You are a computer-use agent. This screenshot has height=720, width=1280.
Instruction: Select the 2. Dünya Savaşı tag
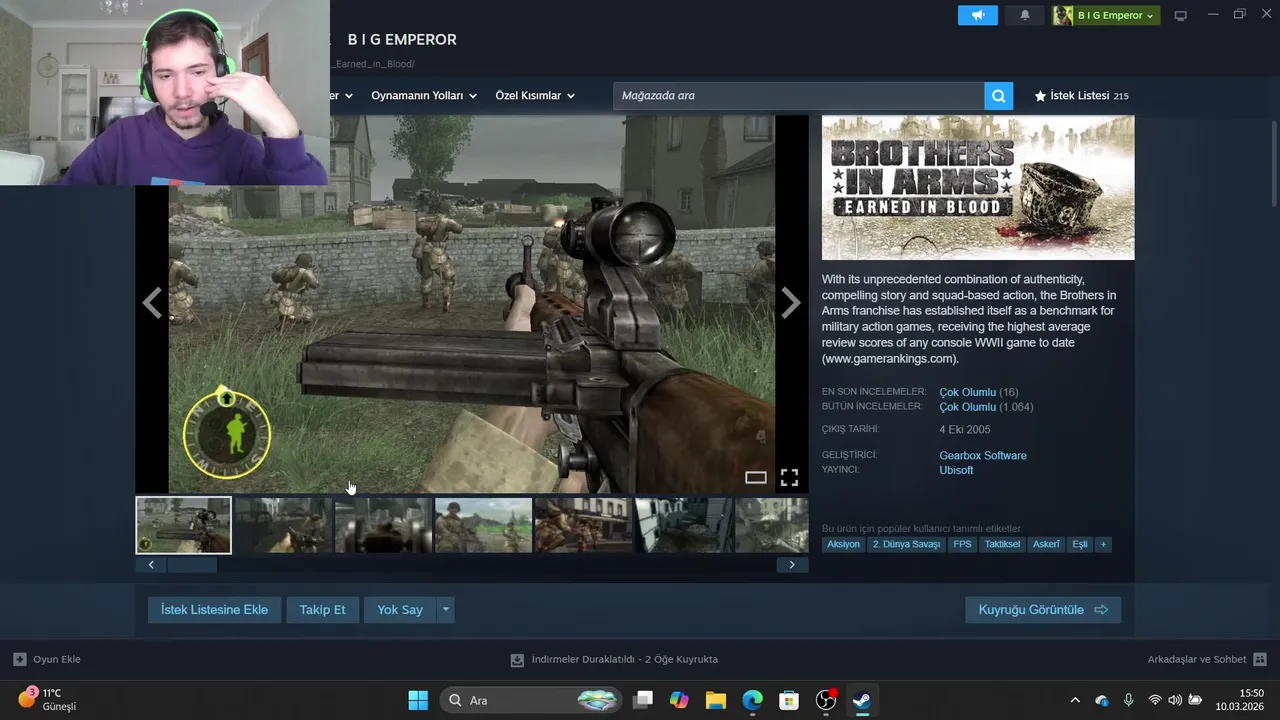pos(906,545)
